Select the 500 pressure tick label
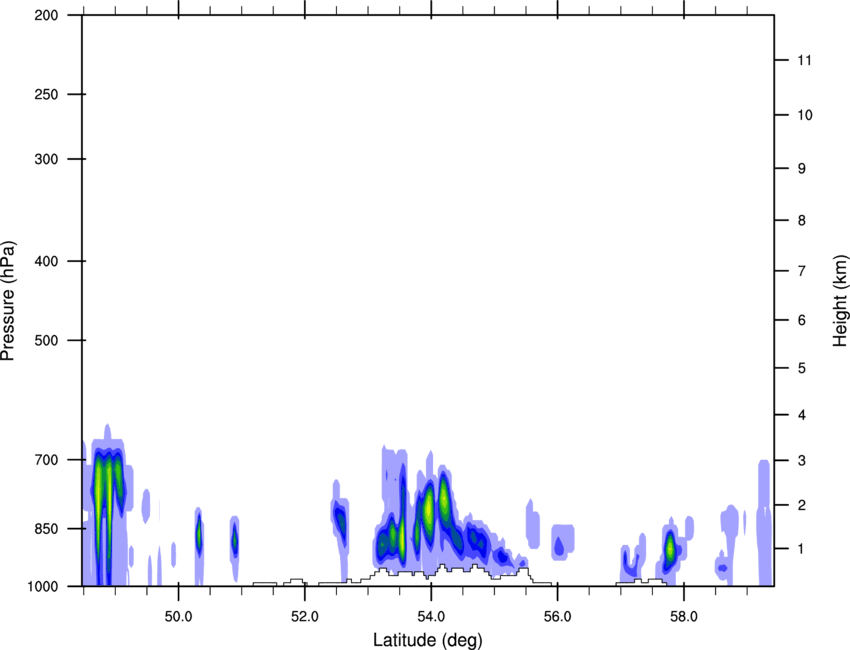Screen dimensions: 850x650 pos(46,340)
